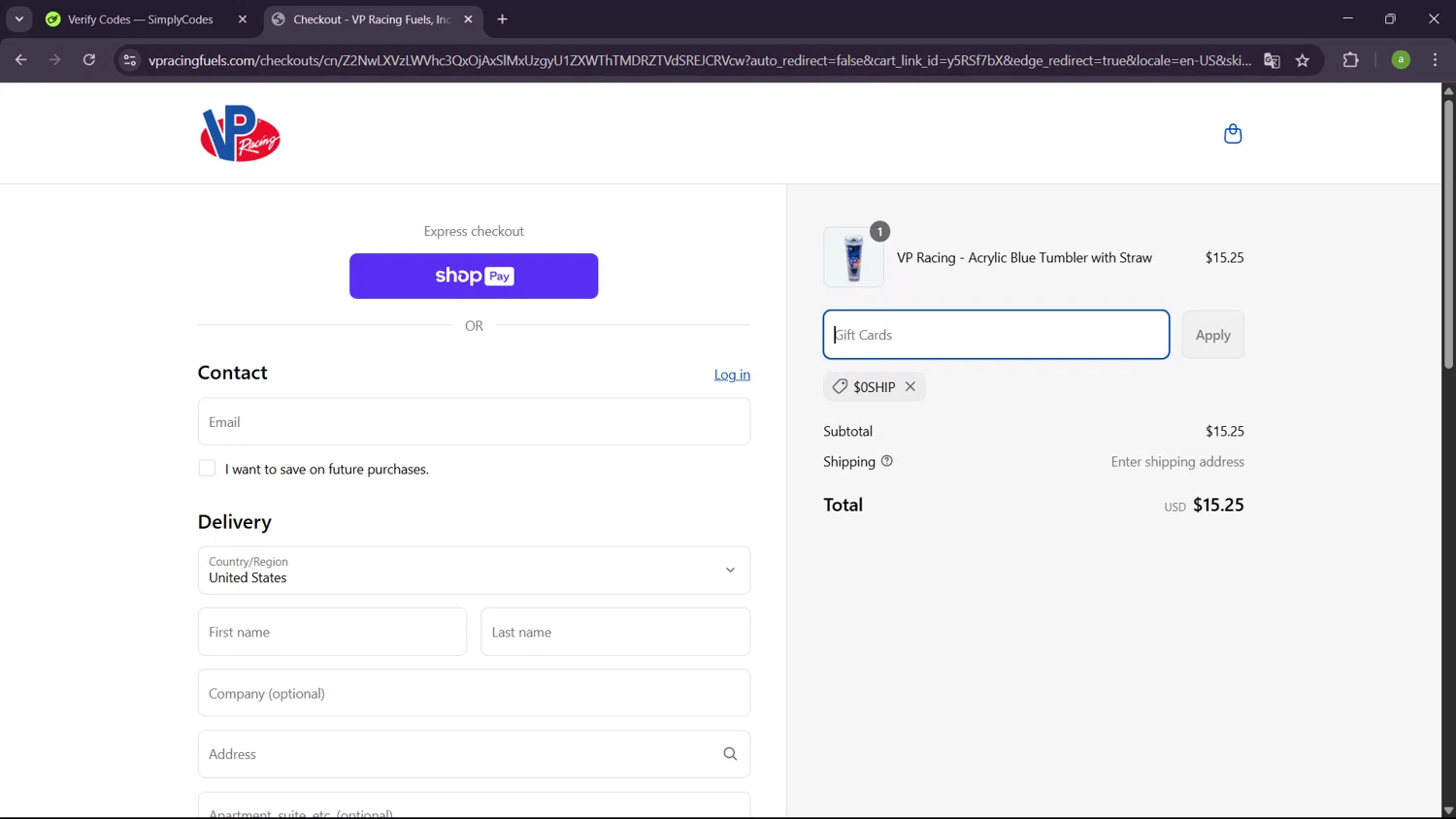Viewport: 1456px width, 819px height.
Task: Expand the Country/Region dropdown
Action: pos(474,570)
